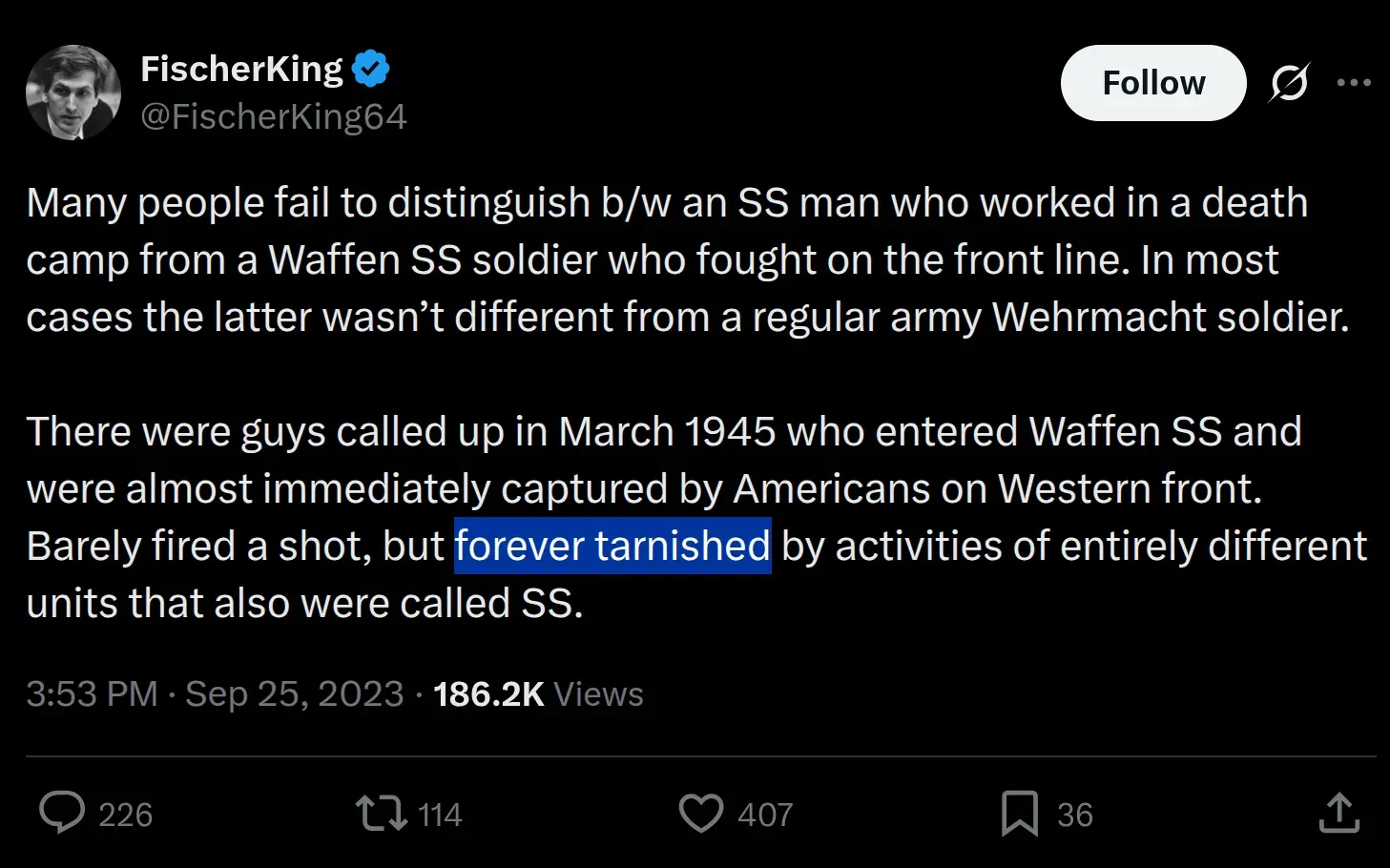Screen dimensions: 1390x868
Task: Follow the FischerKing account
Action: pyautogui.click(x=1152, y=83)
